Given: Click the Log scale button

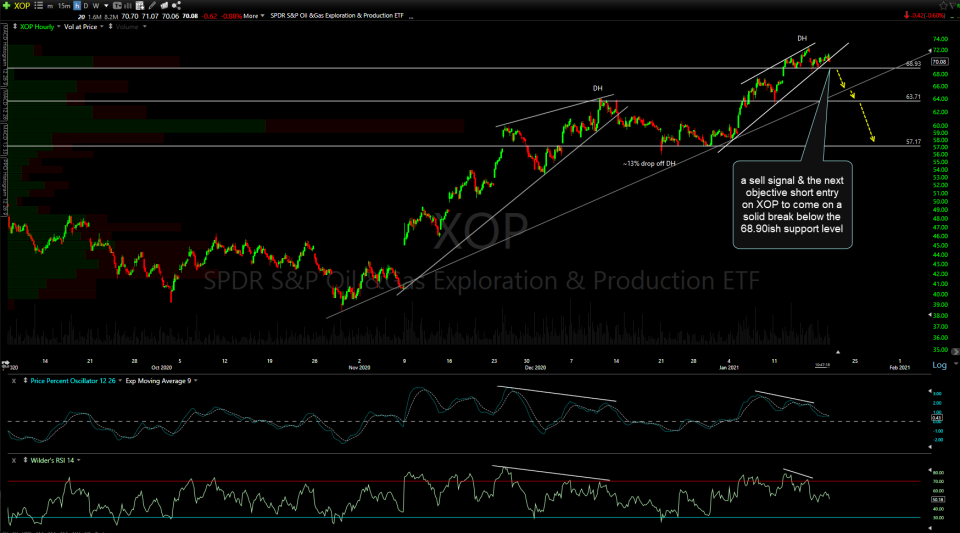Looking at the screenshot, I should (x=939, y=366).
